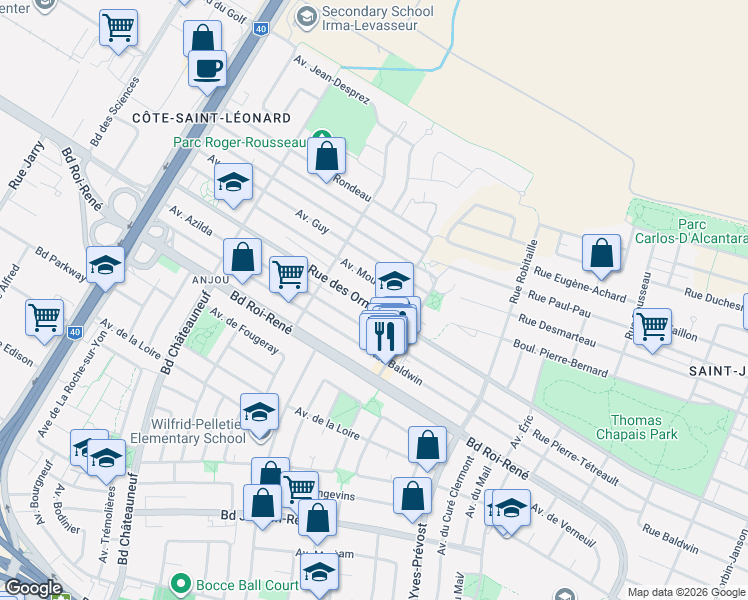Select the Wilfrid-Pelletier Elementary School marker
Image resolution: width=748 pixels, height=600 pixels.
(x=260, y=415)
